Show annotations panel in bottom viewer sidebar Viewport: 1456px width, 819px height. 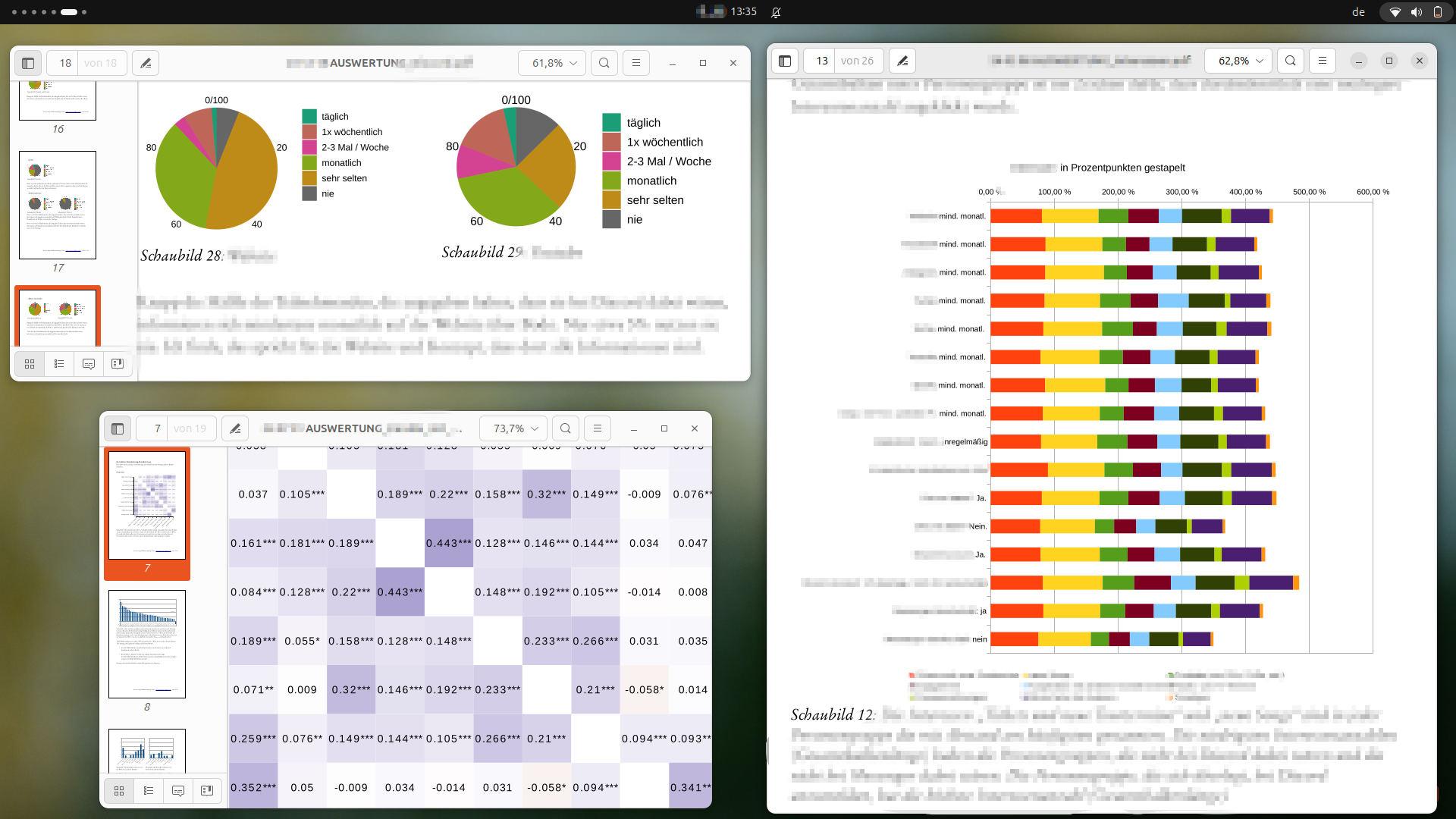pos(178,790)
